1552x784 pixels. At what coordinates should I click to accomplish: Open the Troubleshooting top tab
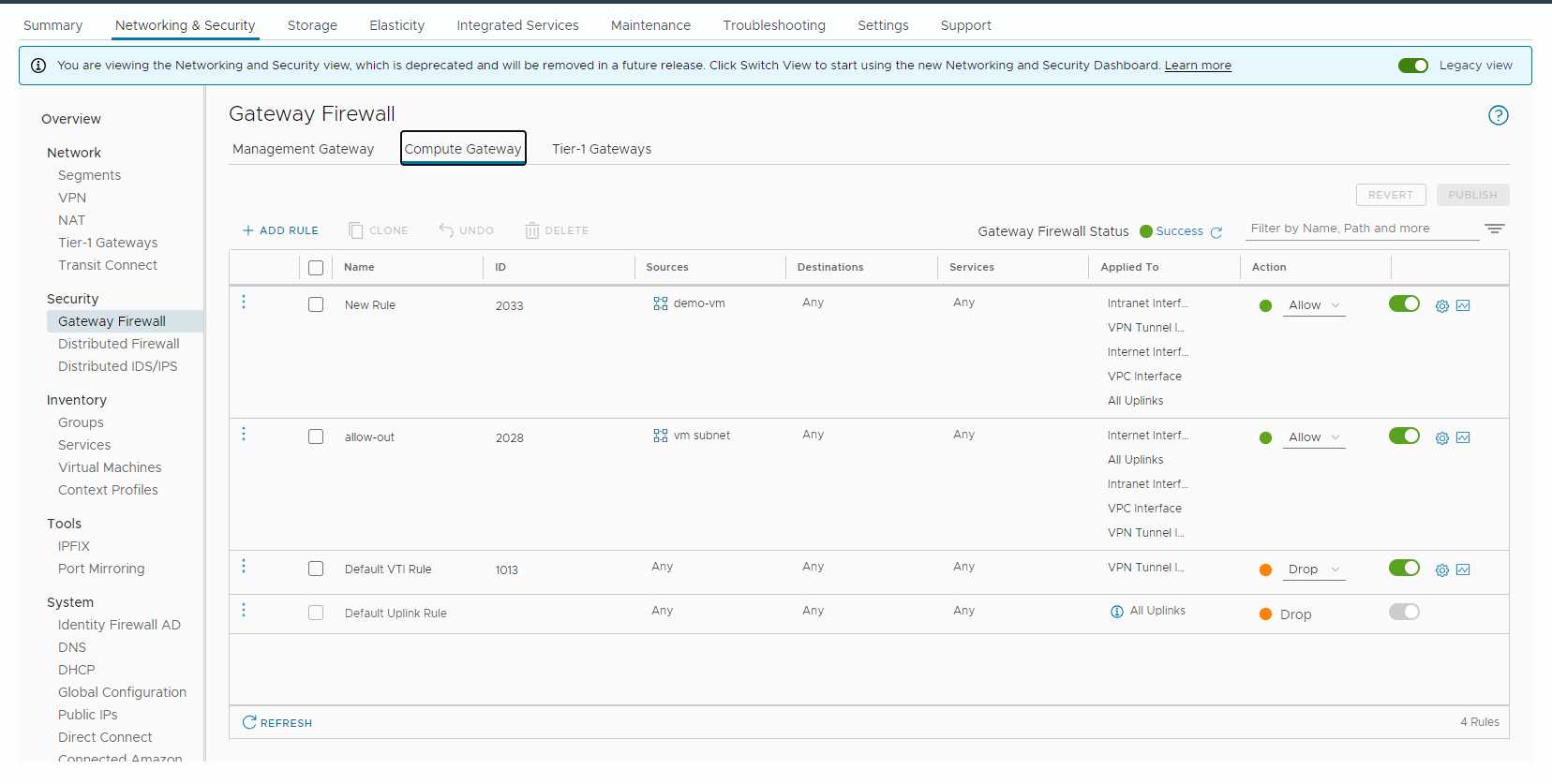[x=773, y=25]
